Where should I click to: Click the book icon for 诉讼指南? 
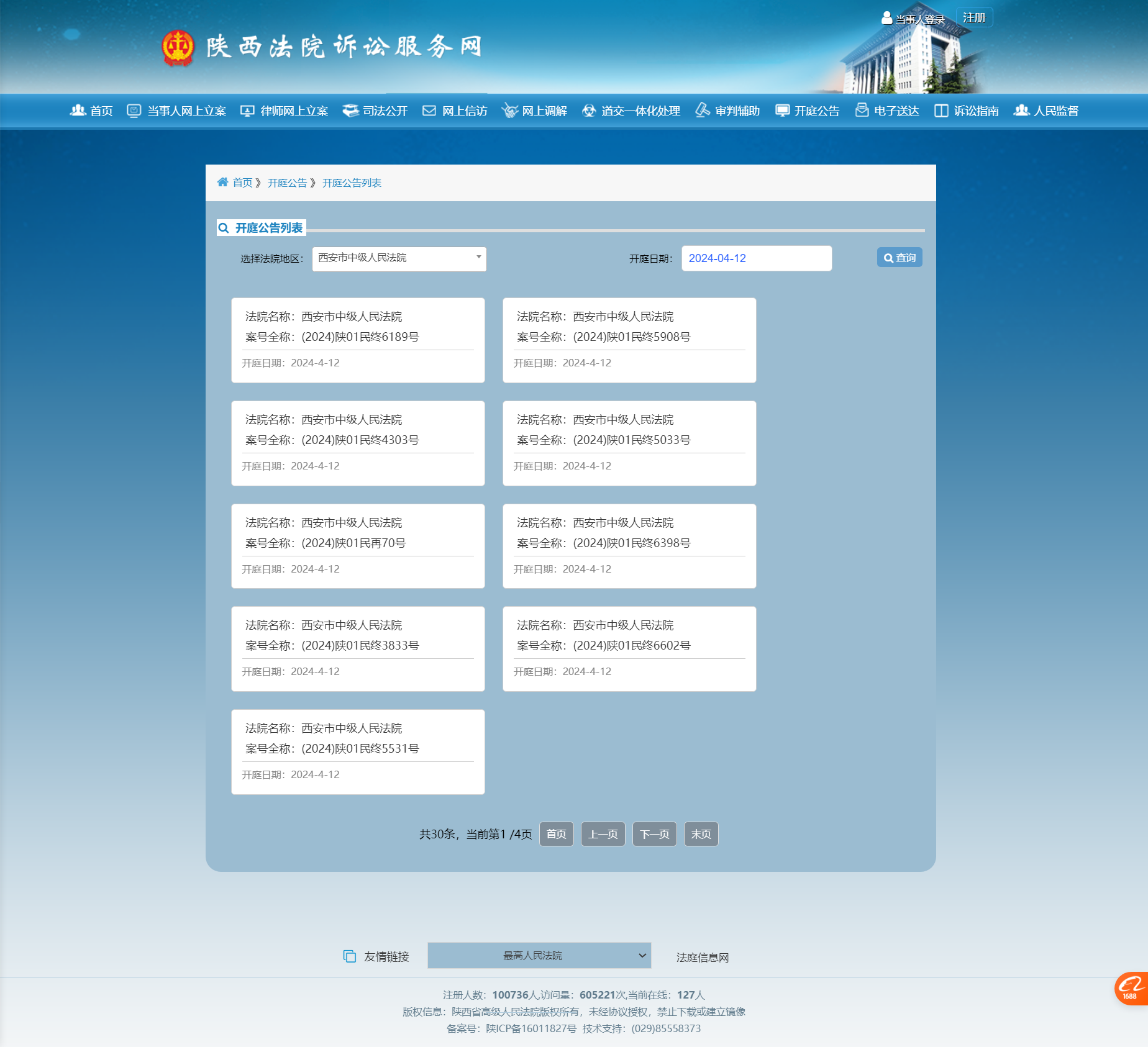941,111
